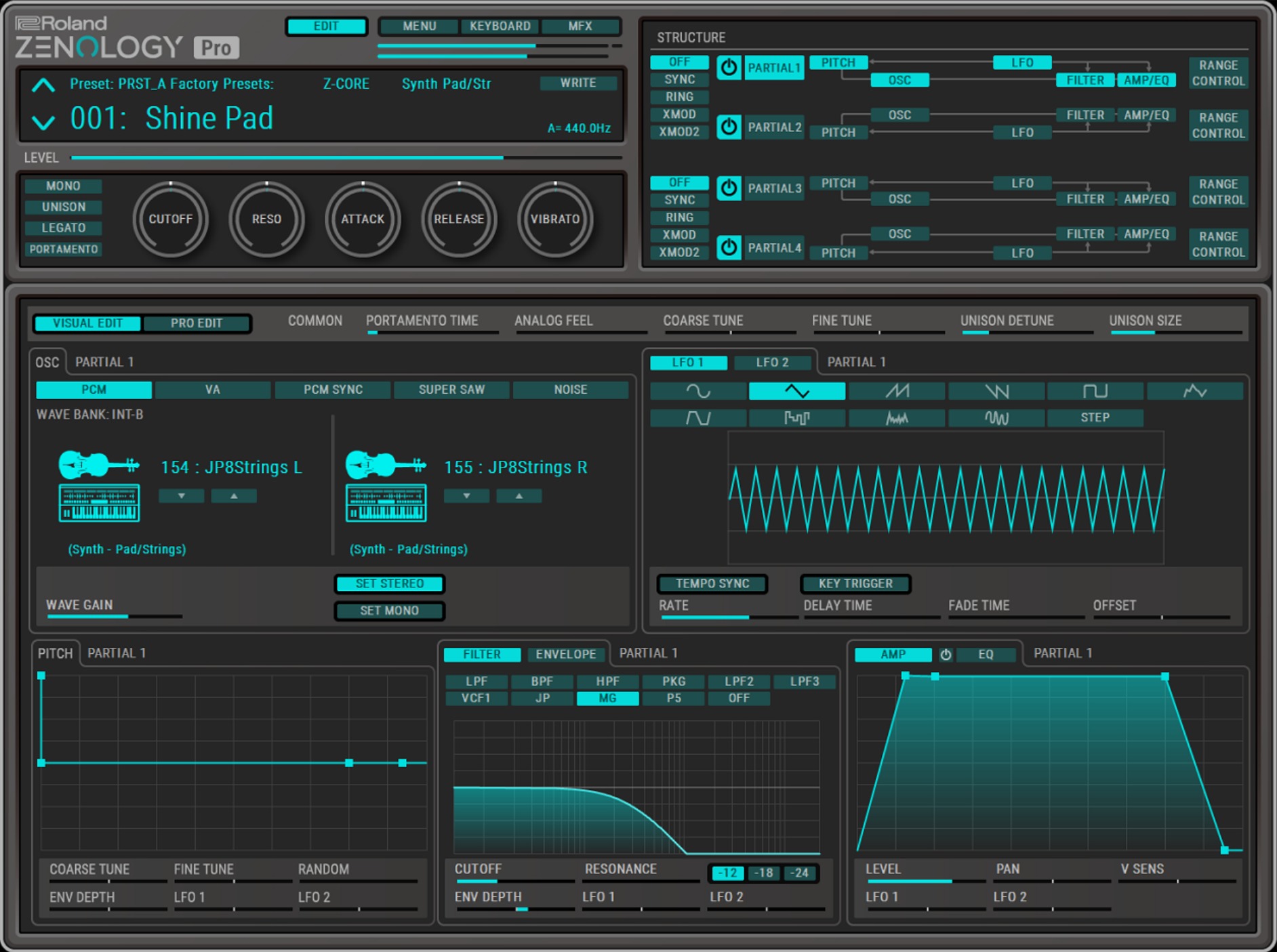Select the sawtooth-up LFO waveform icon
This screenshot has width=1277, height=952.
point(897,391)
